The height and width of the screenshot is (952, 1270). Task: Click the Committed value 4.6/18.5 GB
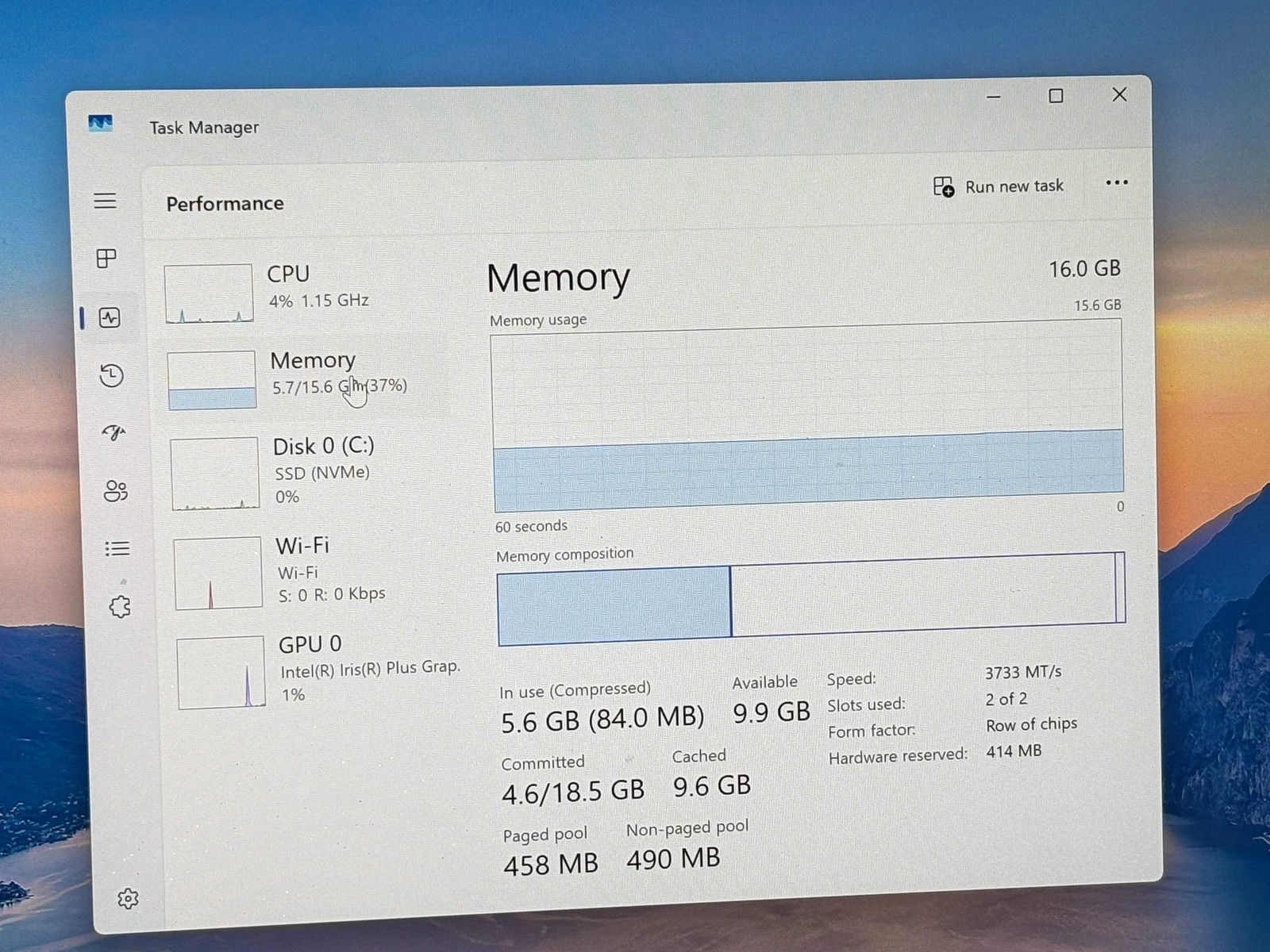click(x=572, y=792)
